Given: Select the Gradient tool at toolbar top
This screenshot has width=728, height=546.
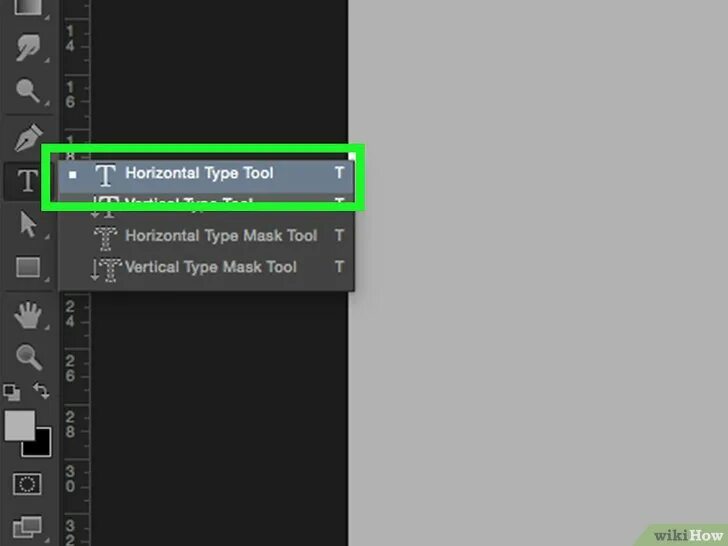Looking at the screenshot, I should click(28, 7).
